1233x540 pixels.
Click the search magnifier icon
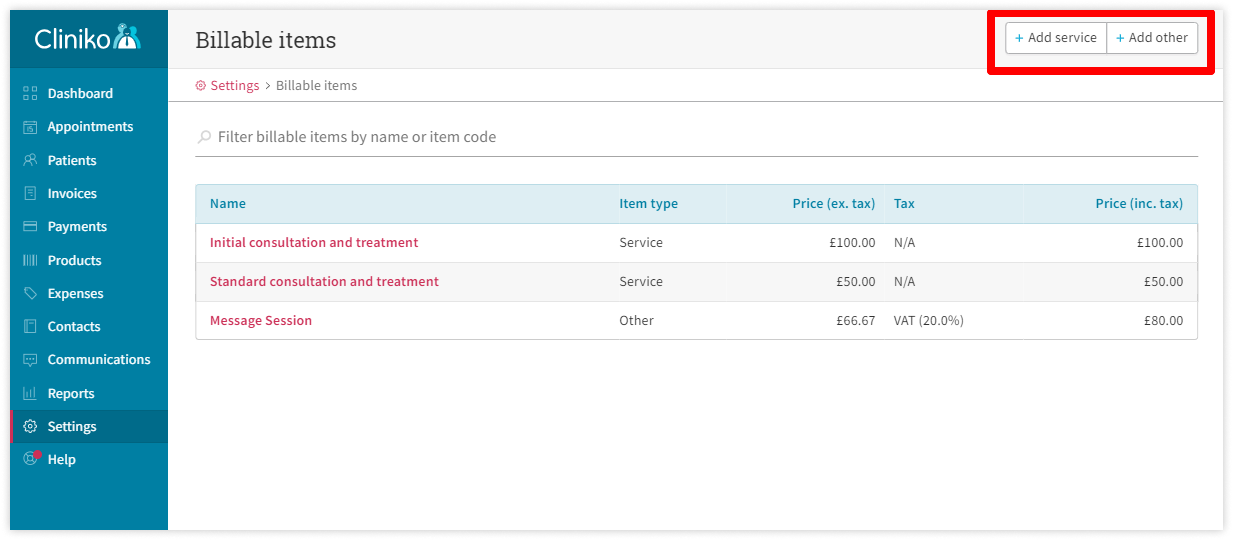click(204, 137)
